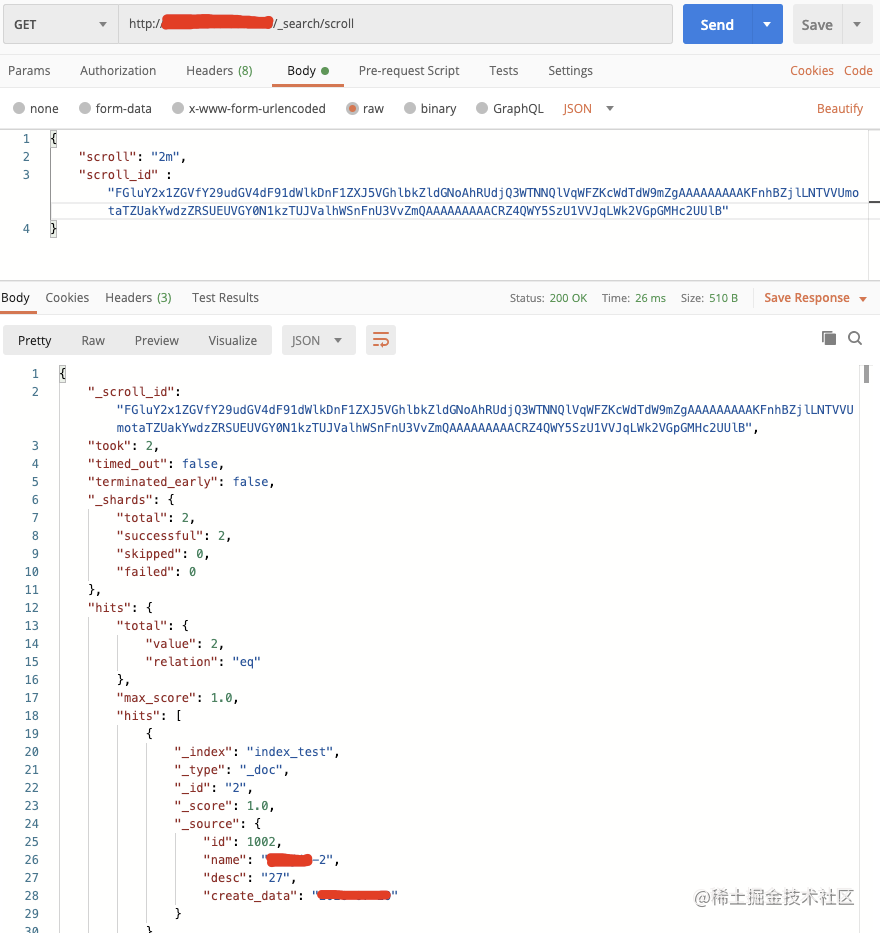Click the "max_score": 1.0 line
This screenshot has width=880, height=933.
tap(177, 698)
